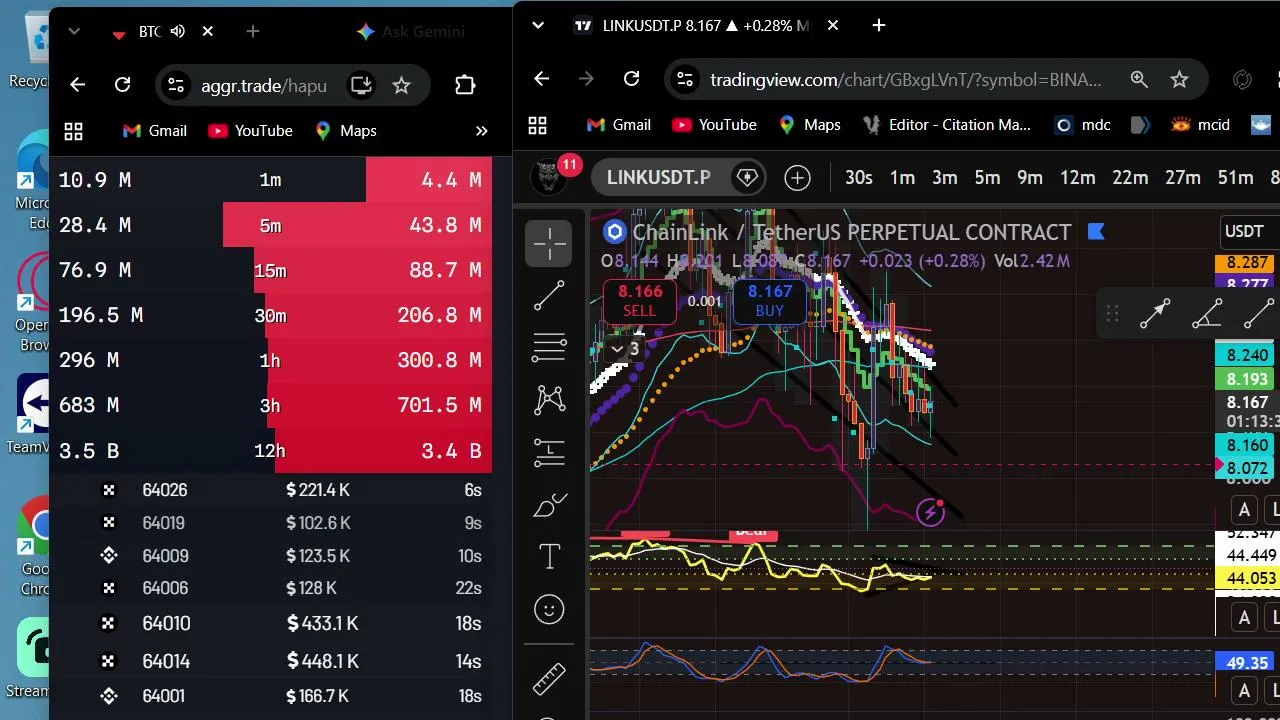Select the 51m timeframe
Viewport: 1280px width, 720px height.
(1235, 178)
